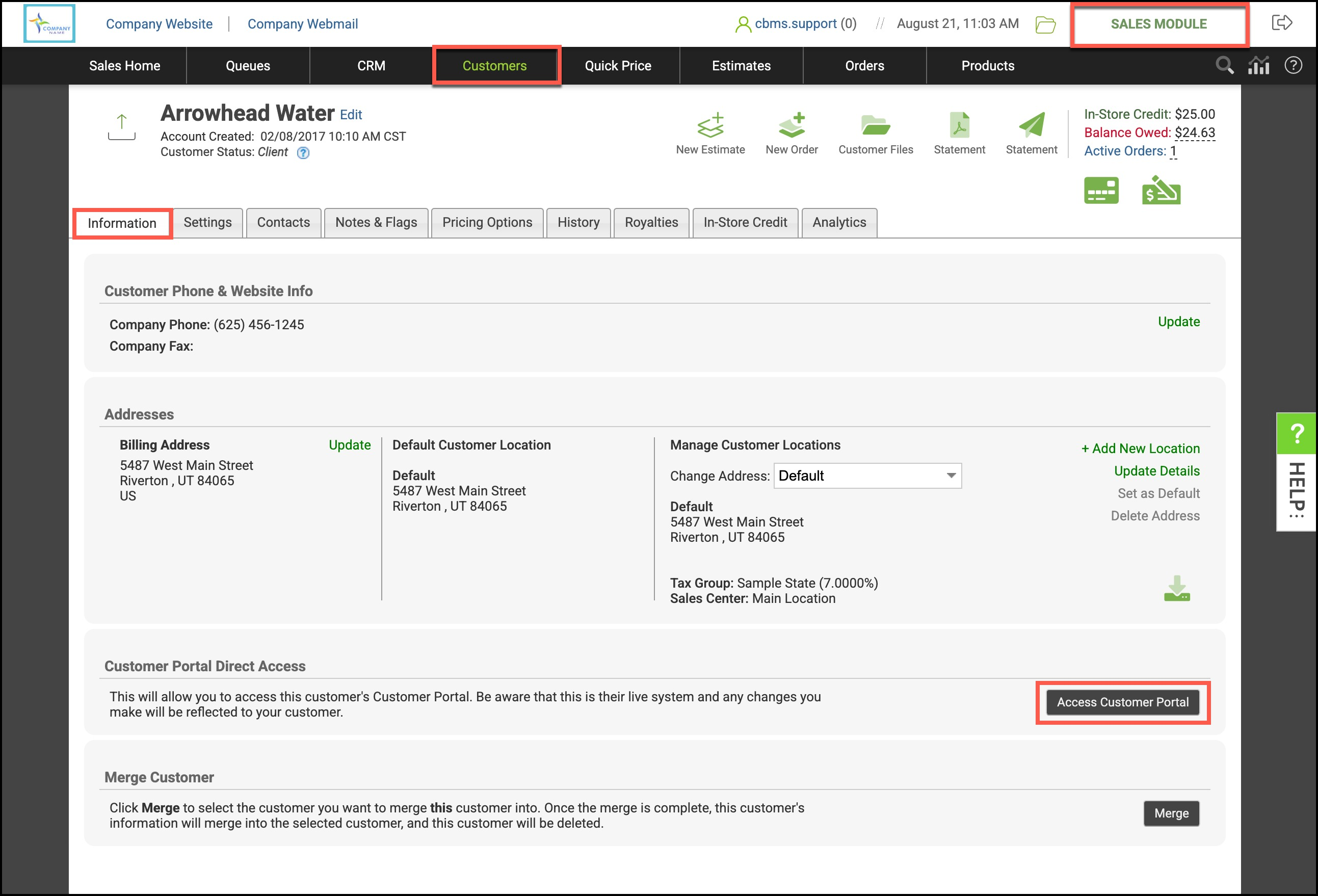This screenshot has width=1318, height=896.
Task: Click the Add New Location link
Action: (x=1140, y=449)
